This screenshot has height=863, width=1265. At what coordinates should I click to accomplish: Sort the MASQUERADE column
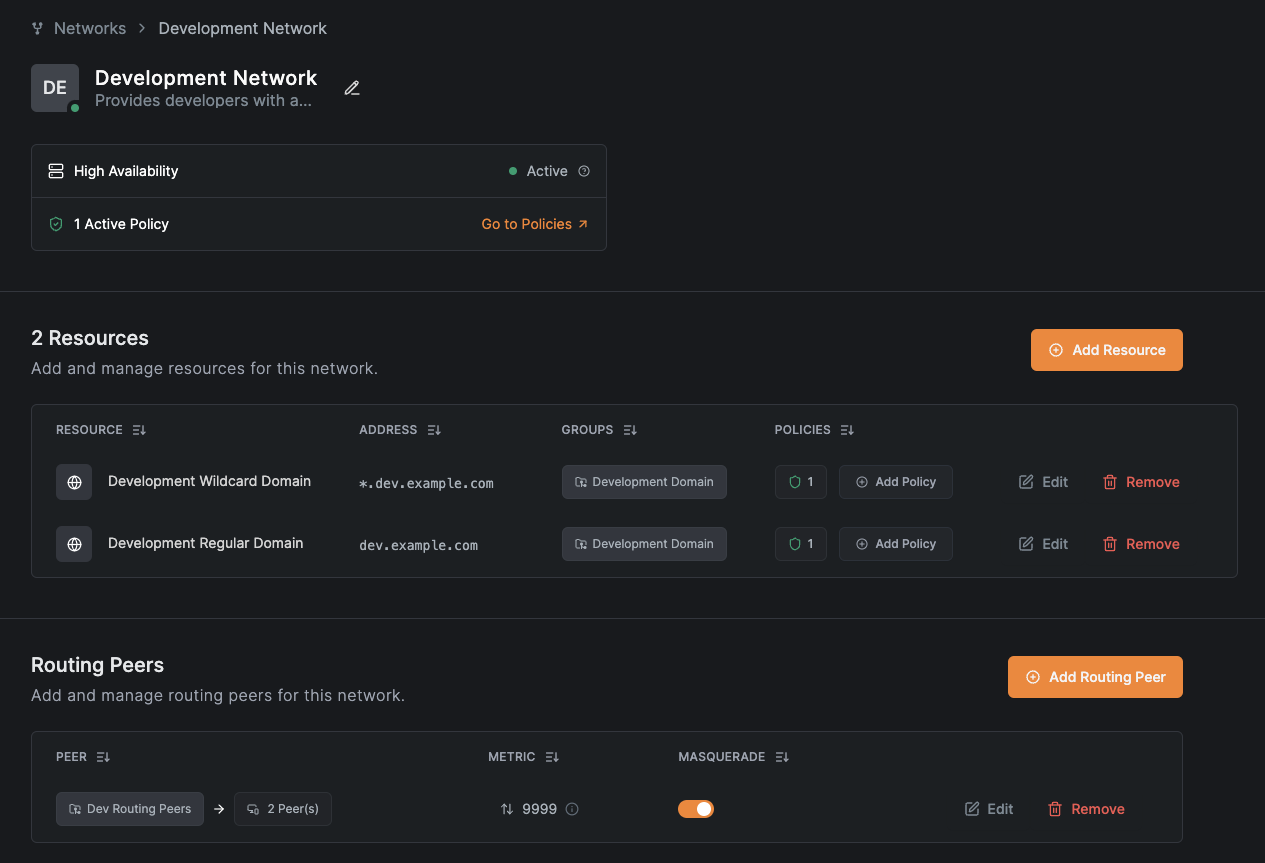coord(781,757)
